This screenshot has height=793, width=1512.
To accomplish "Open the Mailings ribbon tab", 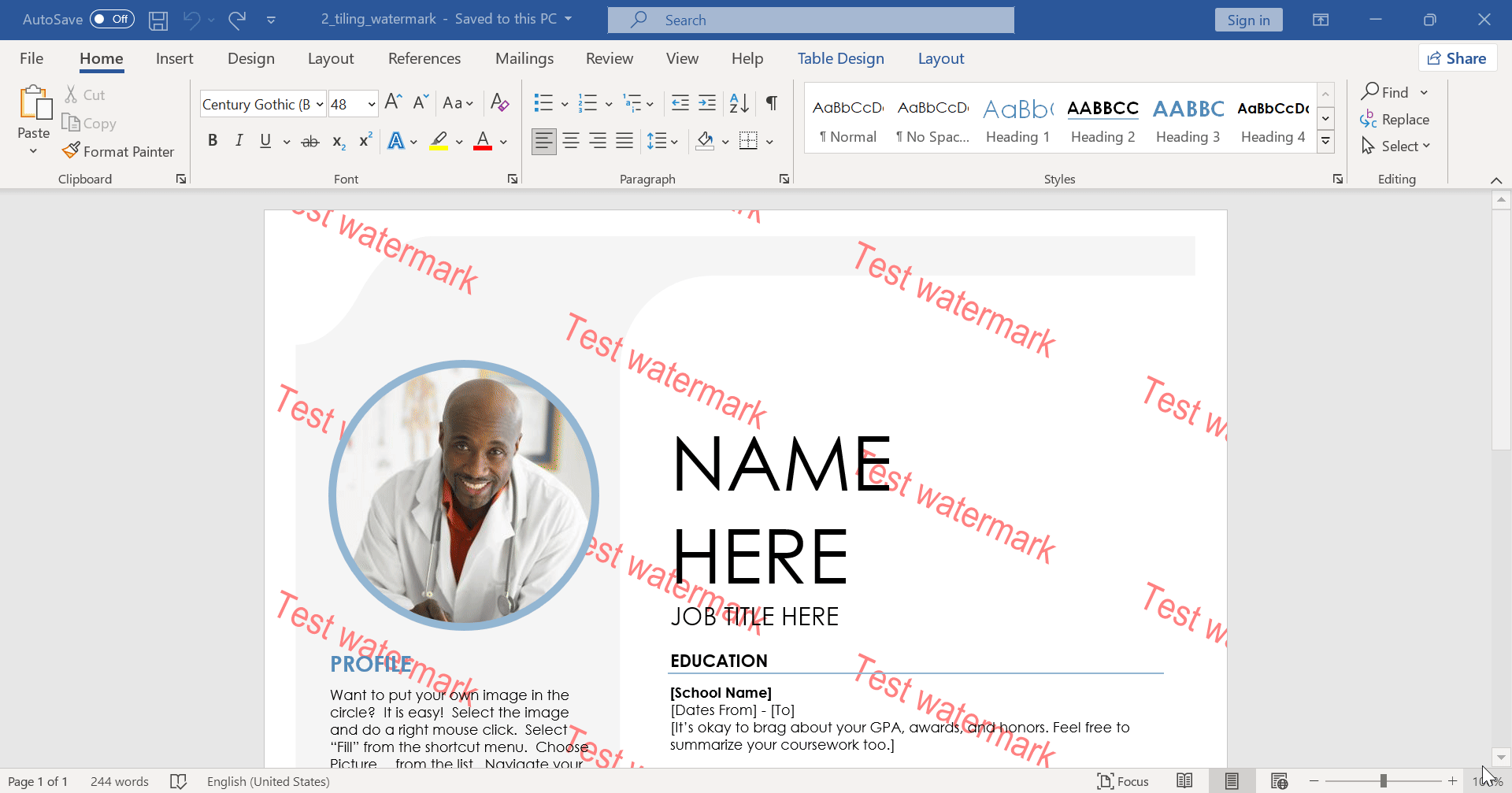I will 524,58.
